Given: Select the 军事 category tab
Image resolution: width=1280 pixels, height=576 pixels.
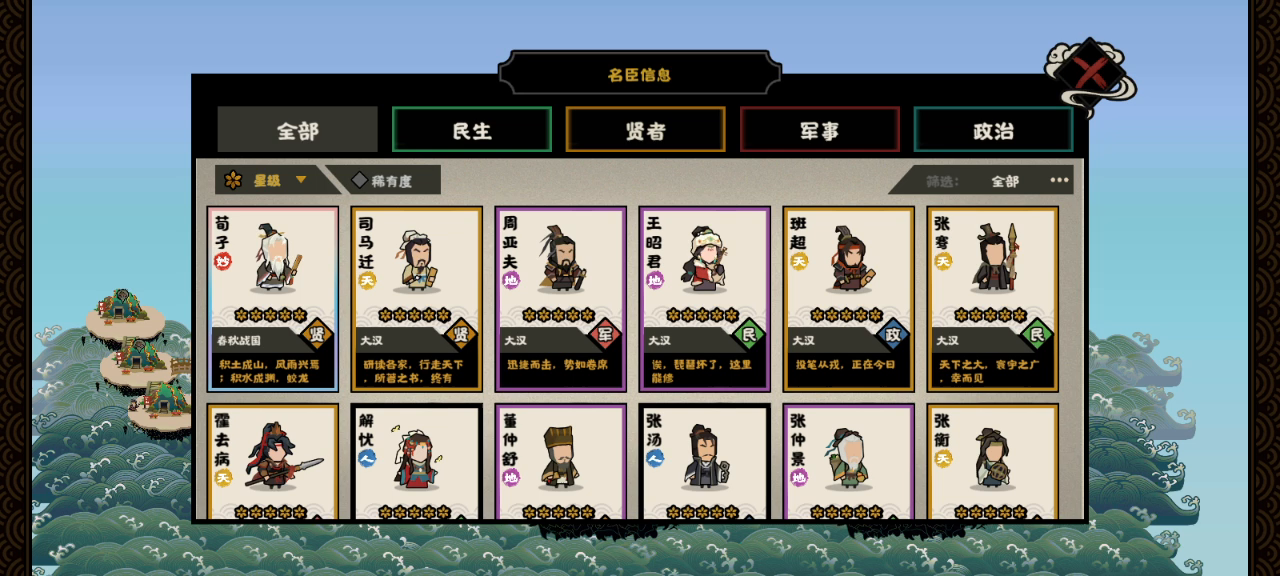Looking at the screenshot, I should (820, 130).
